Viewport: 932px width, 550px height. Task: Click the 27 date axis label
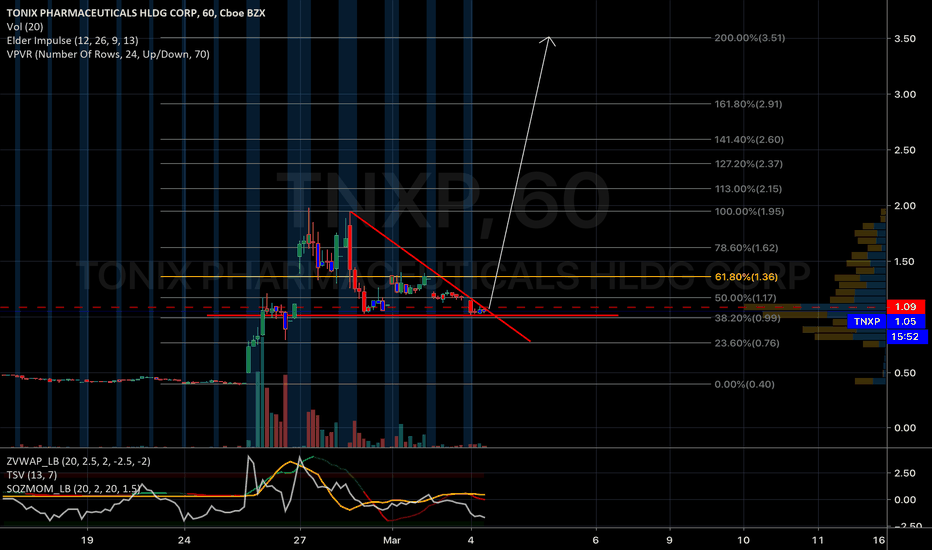point(300,540)
